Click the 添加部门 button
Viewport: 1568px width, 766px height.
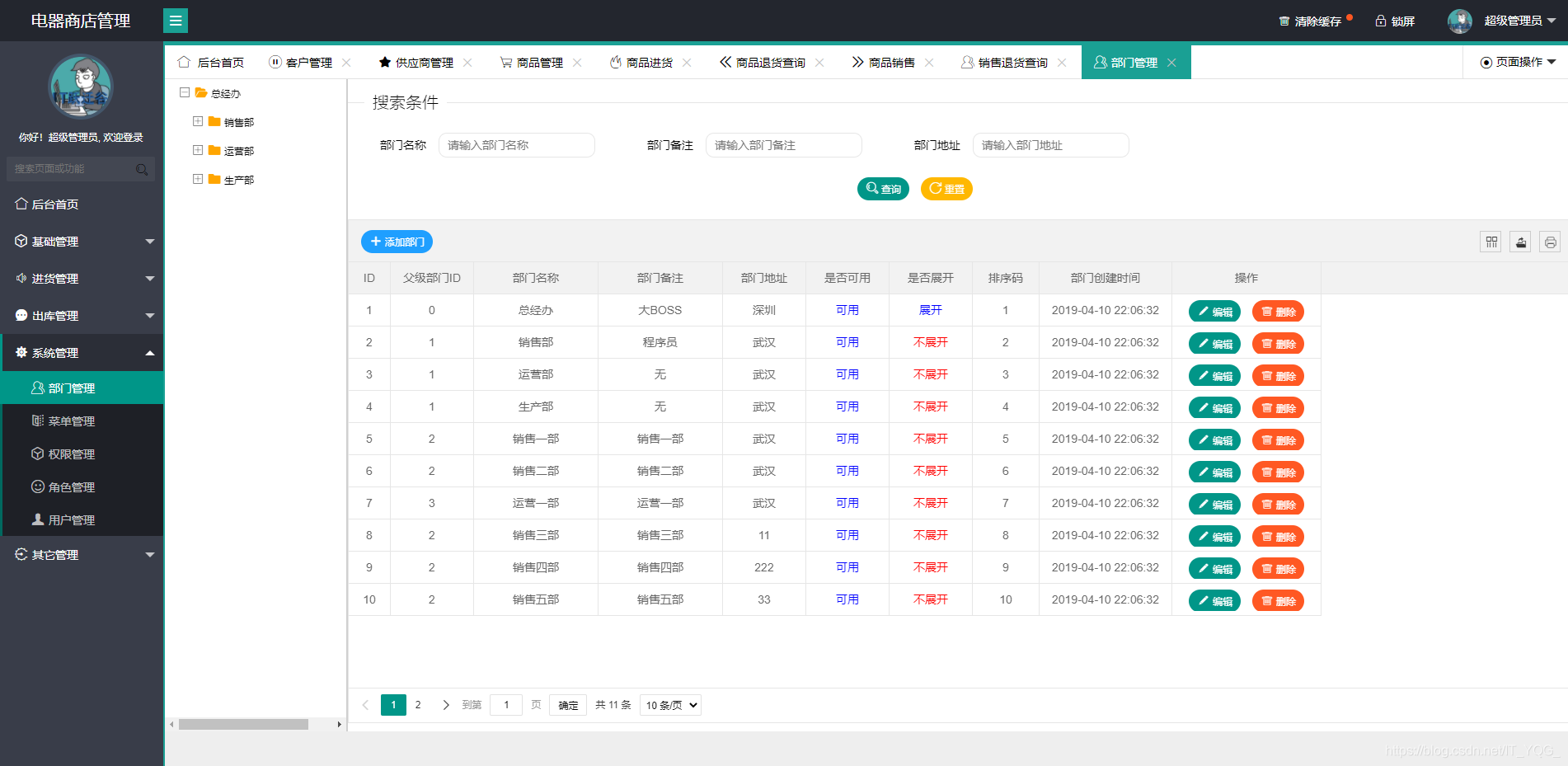pyautogui.click(x=397, y=242)
